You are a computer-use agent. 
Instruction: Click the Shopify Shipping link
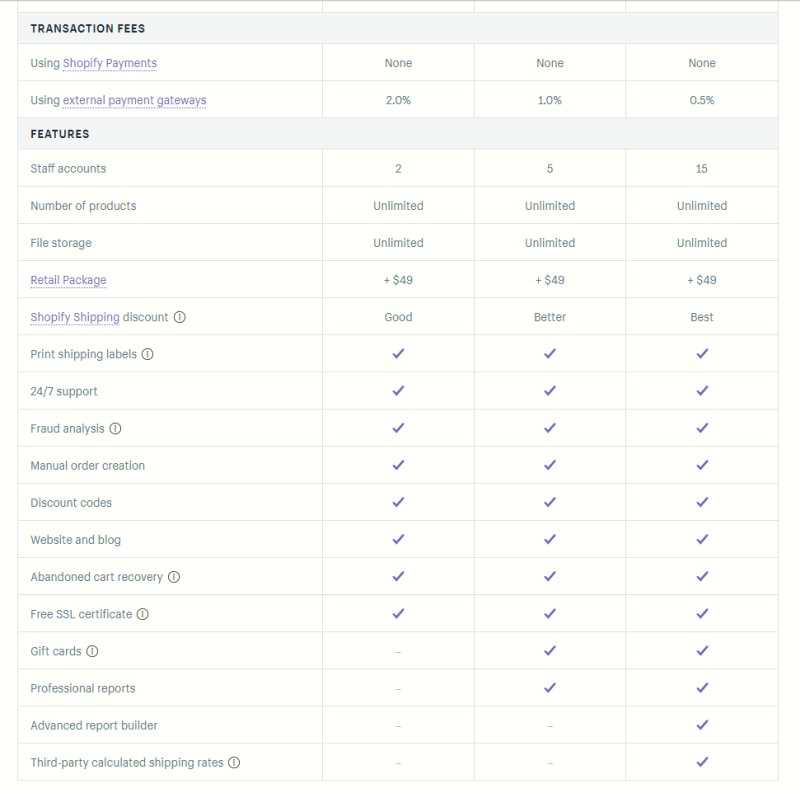coord(76,317)
